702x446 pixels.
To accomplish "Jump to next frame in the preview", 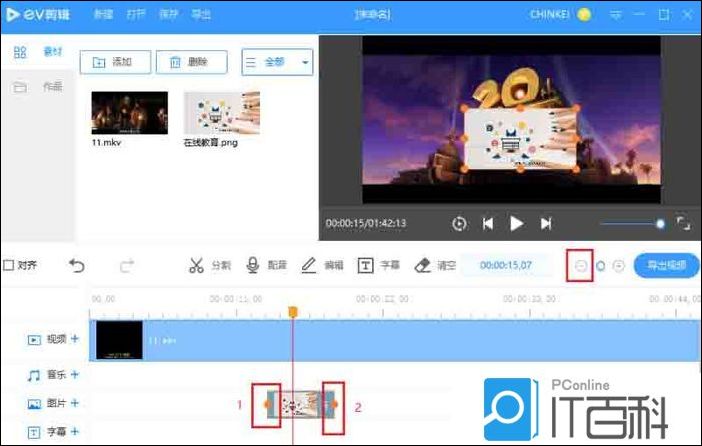I will [546, 223].
